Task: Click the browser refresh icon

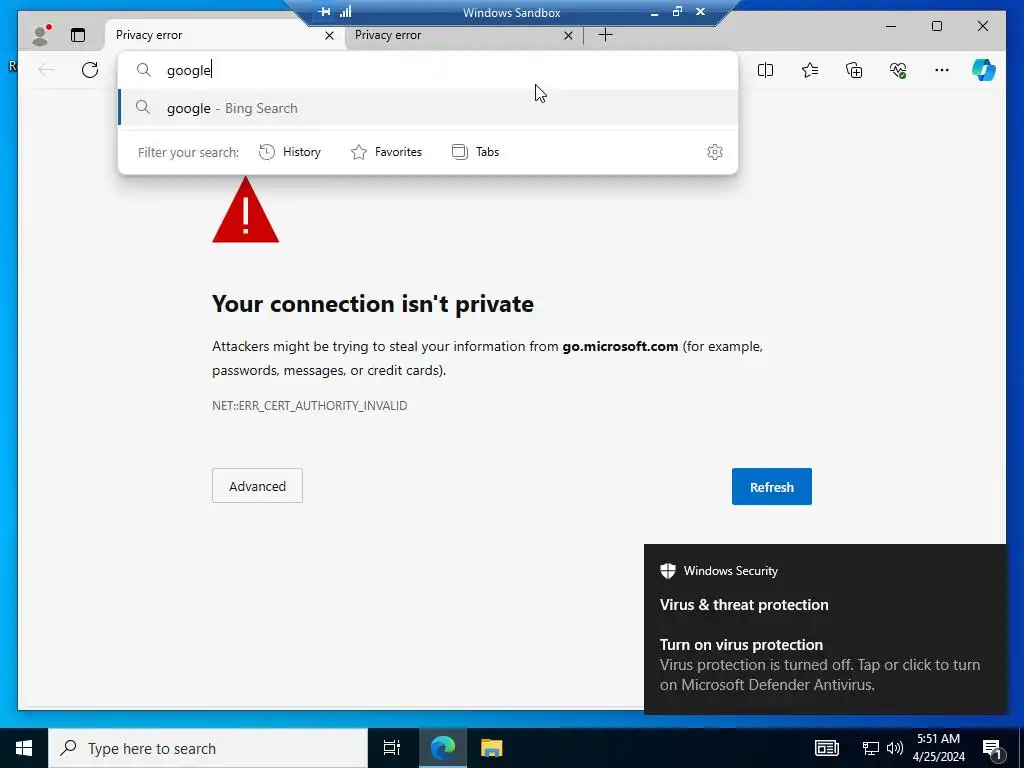Action: click(x=89, y=70)
